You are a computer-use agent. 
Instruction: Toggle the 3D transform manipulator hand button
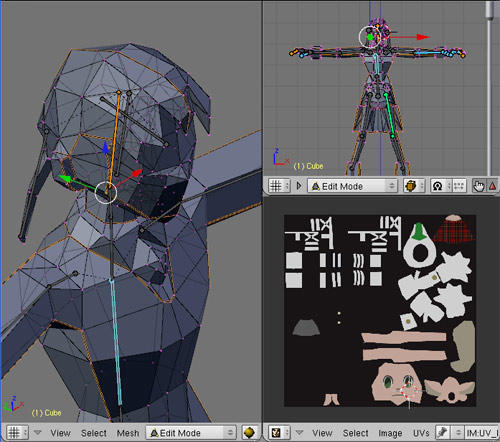pos(479,186)
